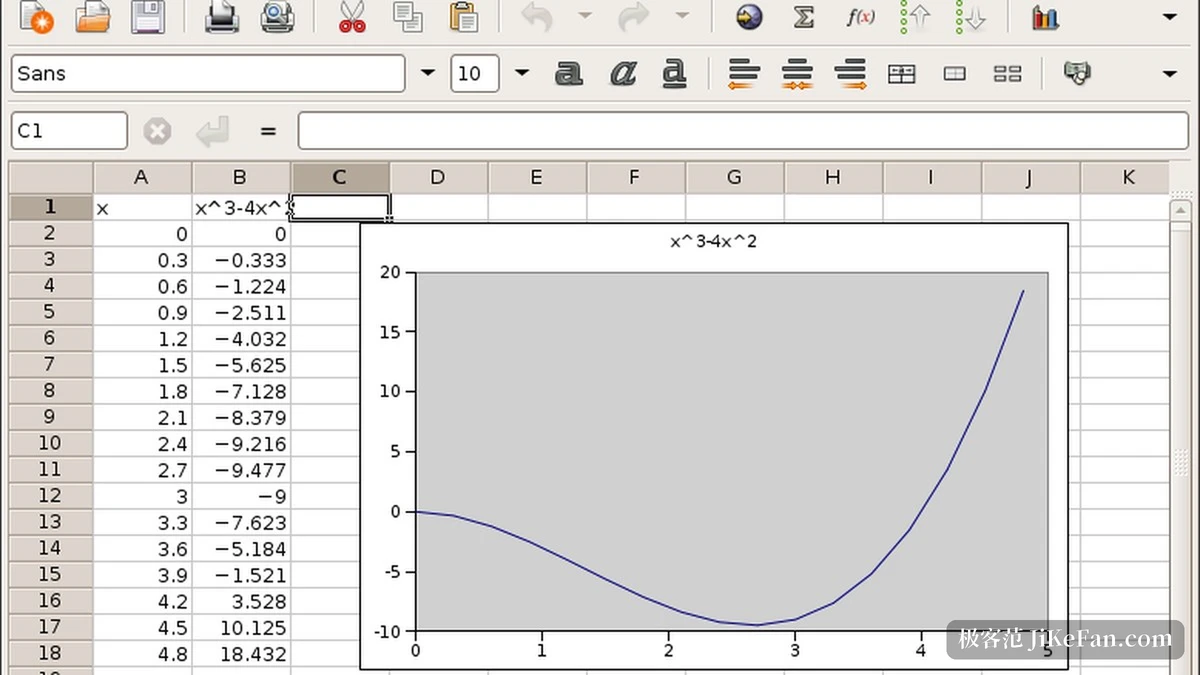The image size is (1200, 675).
Task: Copy the selection
Action: coord(407,17)
